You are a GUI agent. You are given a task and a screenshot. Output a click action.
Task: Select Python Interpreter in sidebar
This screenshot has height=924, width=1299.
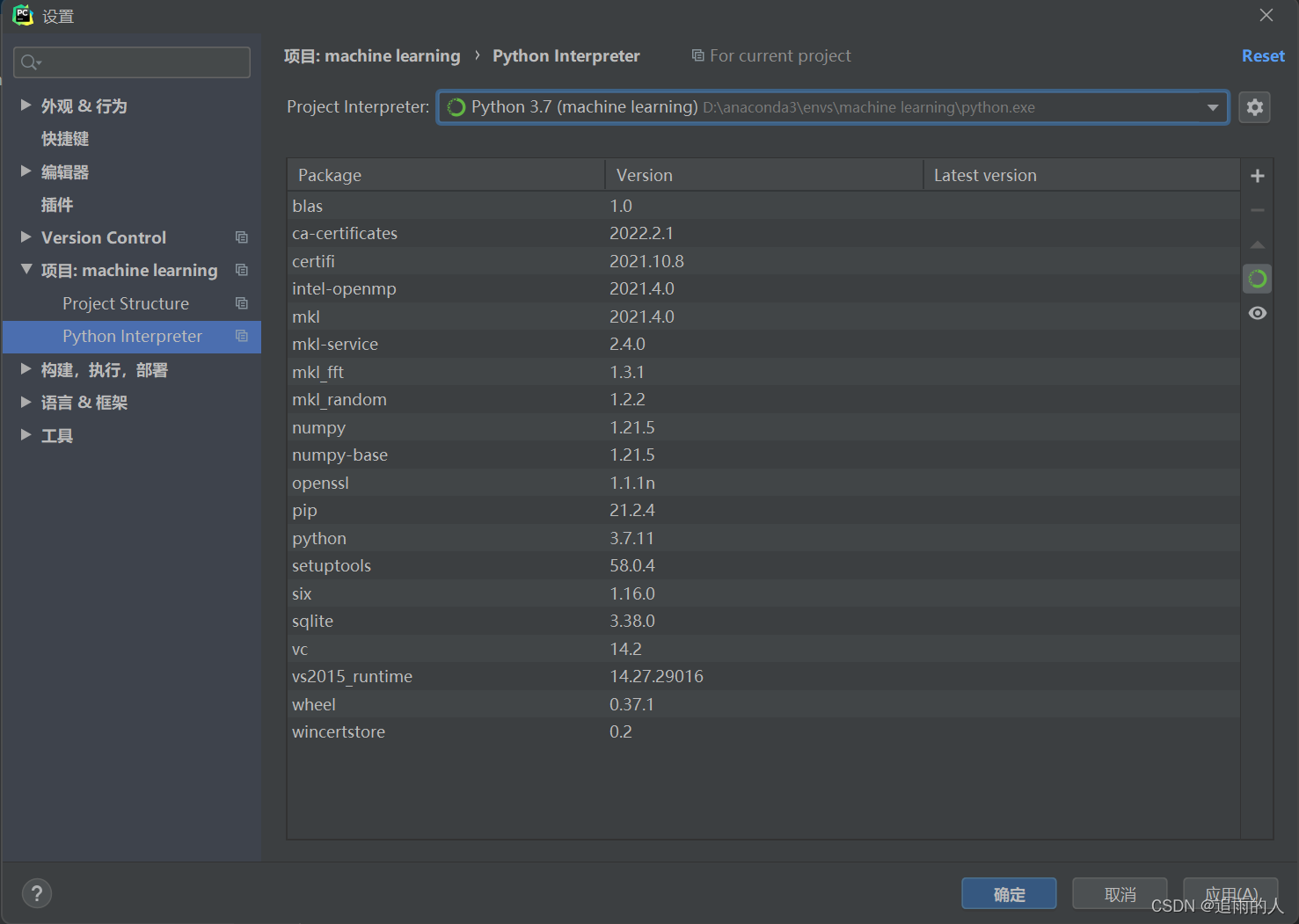click(132, 336)
